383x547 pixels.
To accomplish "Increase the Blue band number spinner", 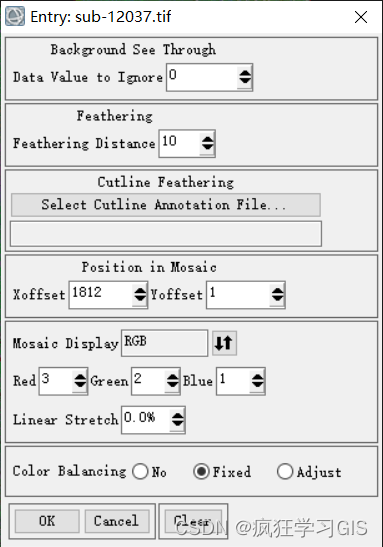I will (257, 377).
